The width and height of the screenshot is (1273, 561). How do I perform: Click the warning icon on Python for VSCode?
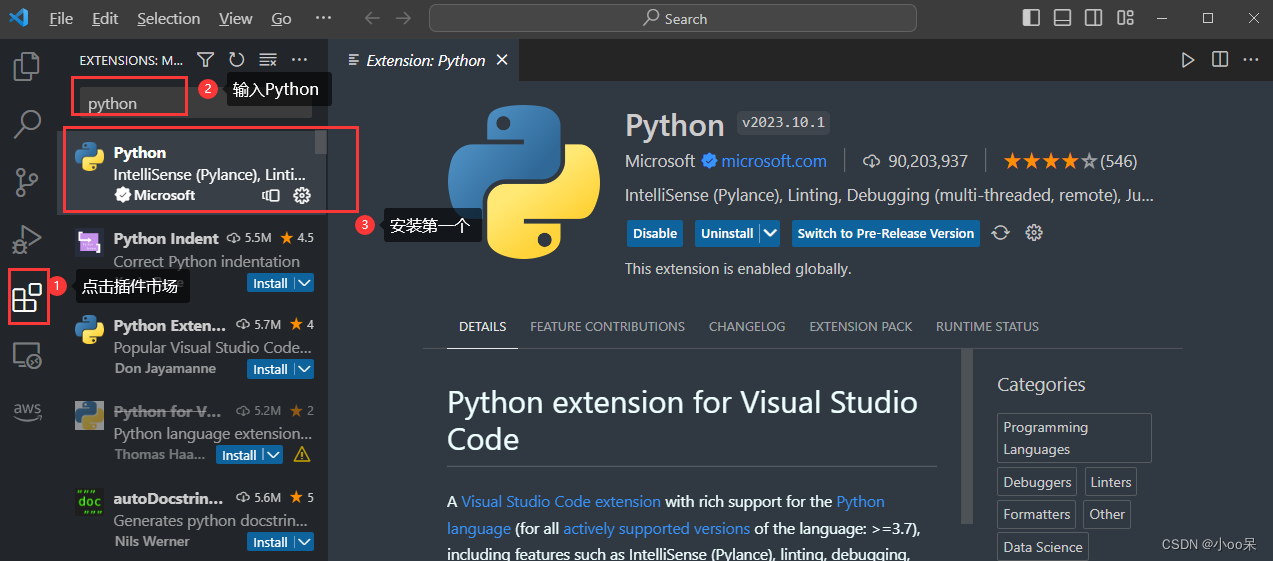(302, 455)
